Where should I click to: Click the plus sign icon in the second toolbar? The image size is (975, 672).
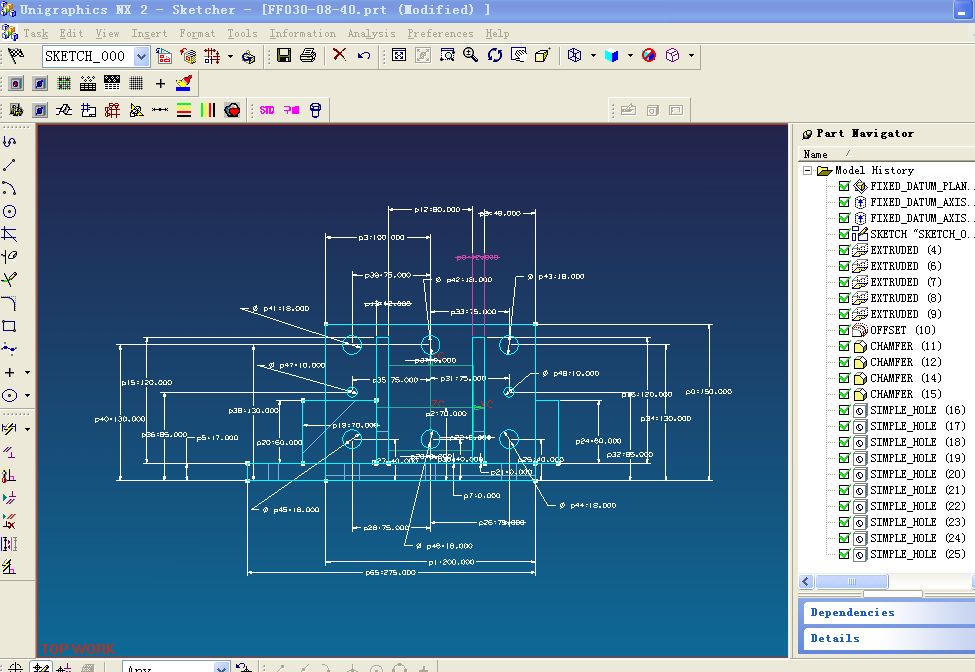point(160,83)
